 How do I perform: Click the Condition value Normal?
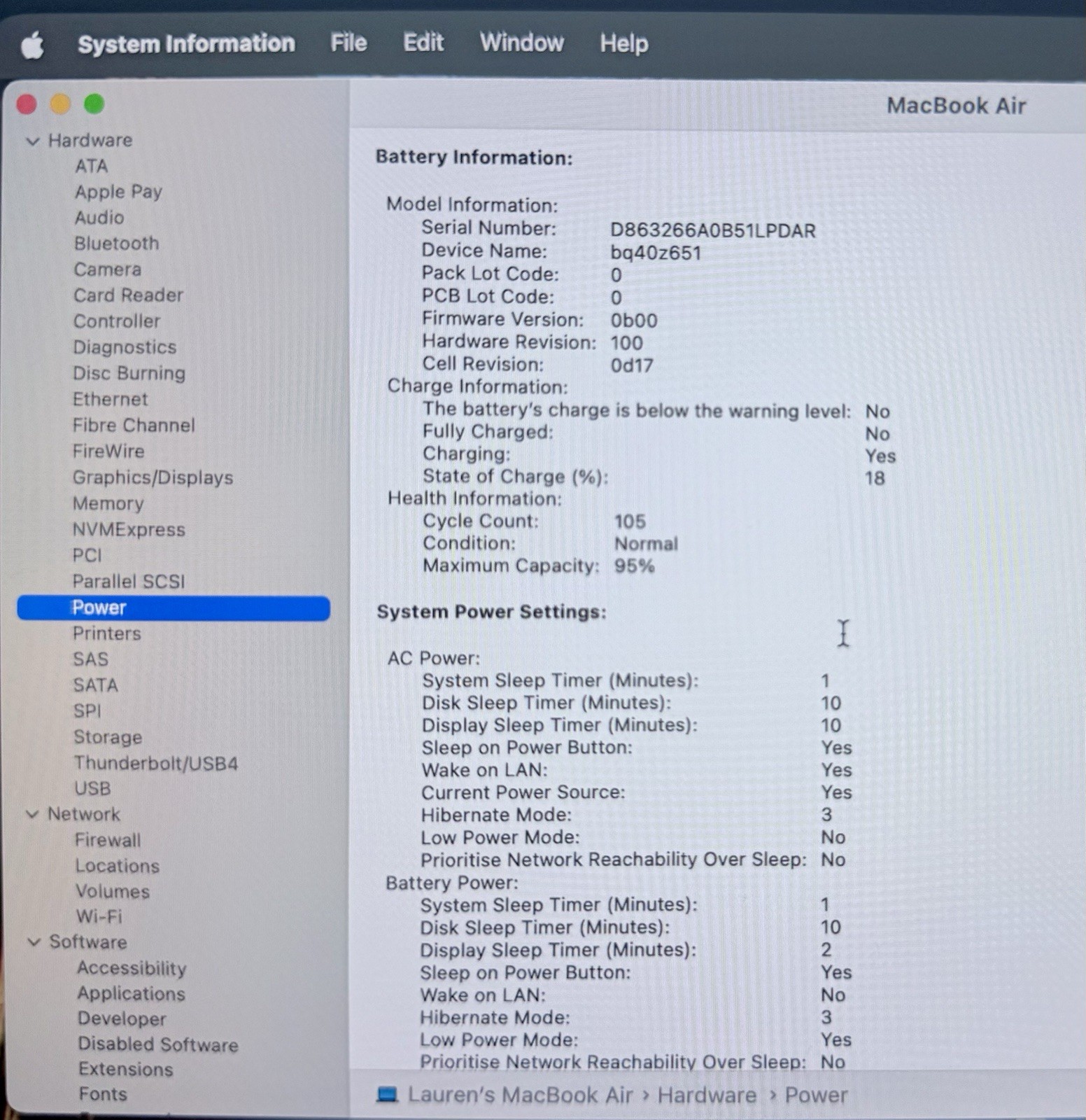click(646, 544)
